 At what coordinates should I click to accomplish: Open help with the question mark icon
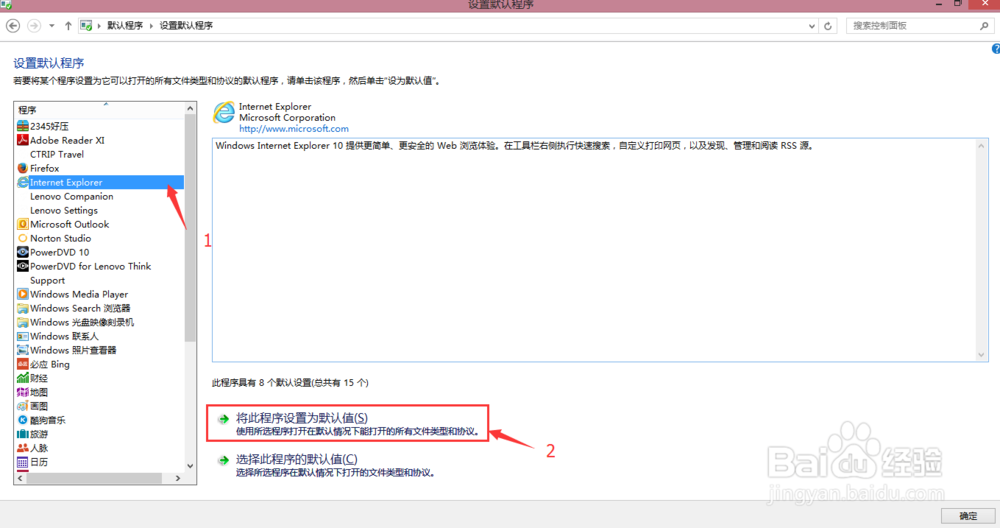click(x=996, y=49)
